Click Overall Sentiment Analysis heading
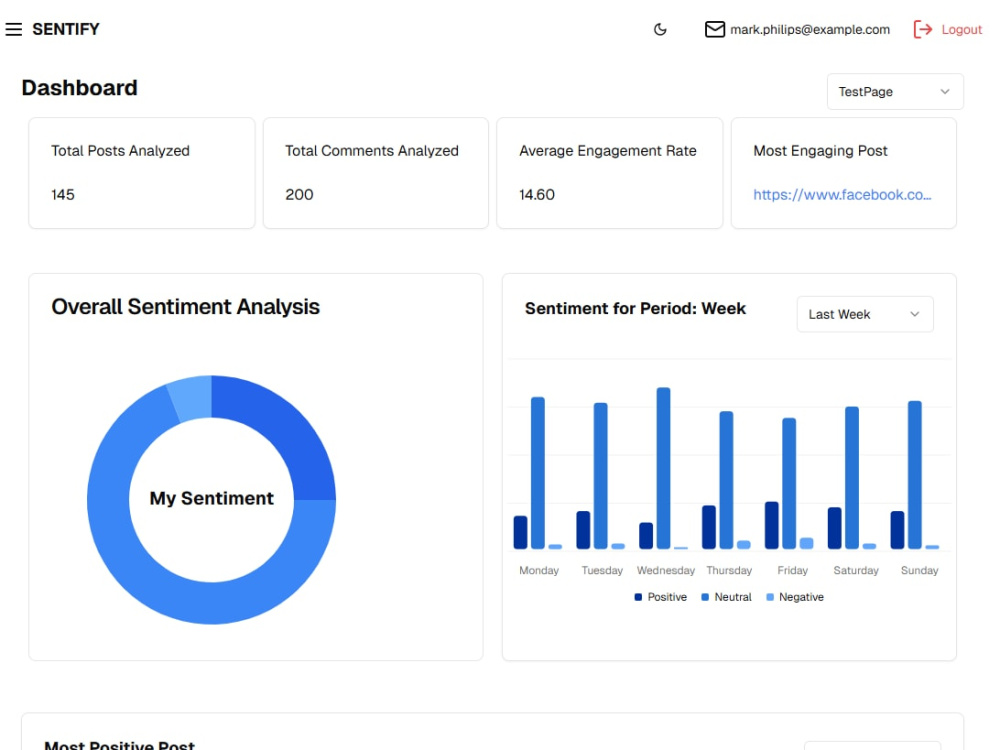The height and width of the screenshot is (750, 1000). click(186, 307)
